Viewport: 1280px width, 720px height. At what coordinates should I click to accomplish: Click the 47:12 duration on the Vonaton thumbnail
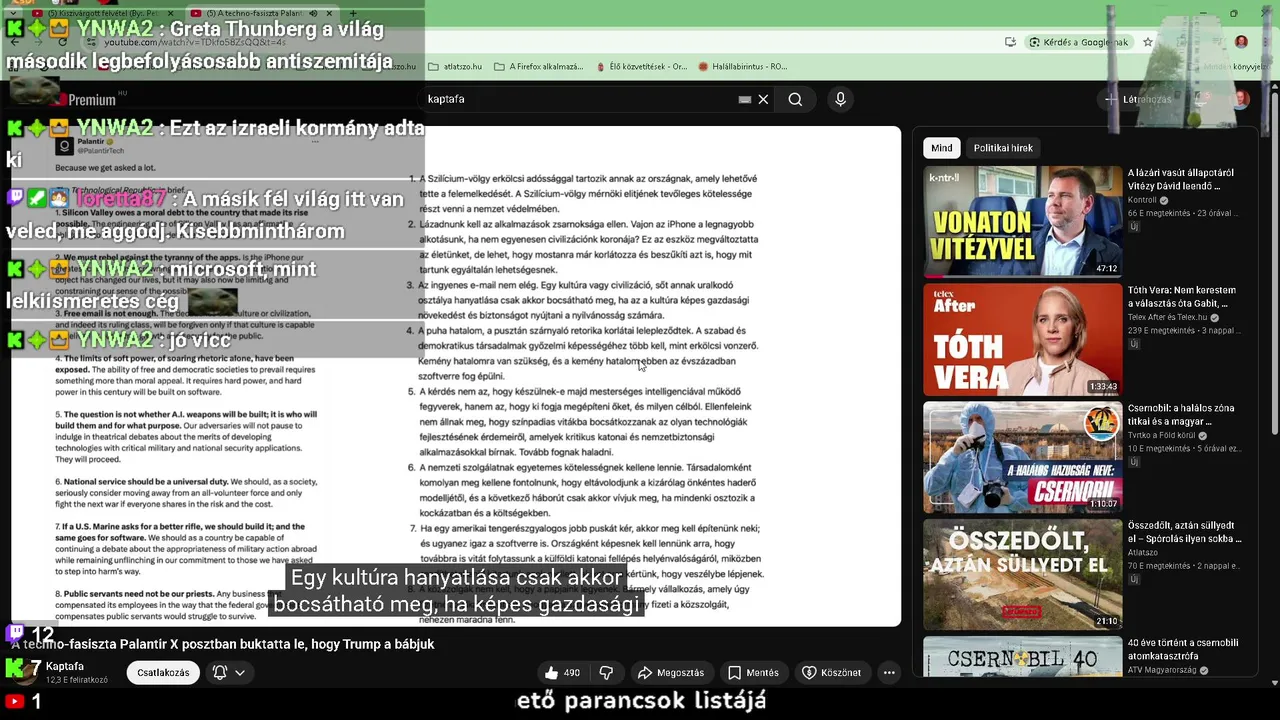tap(1106, 268)
